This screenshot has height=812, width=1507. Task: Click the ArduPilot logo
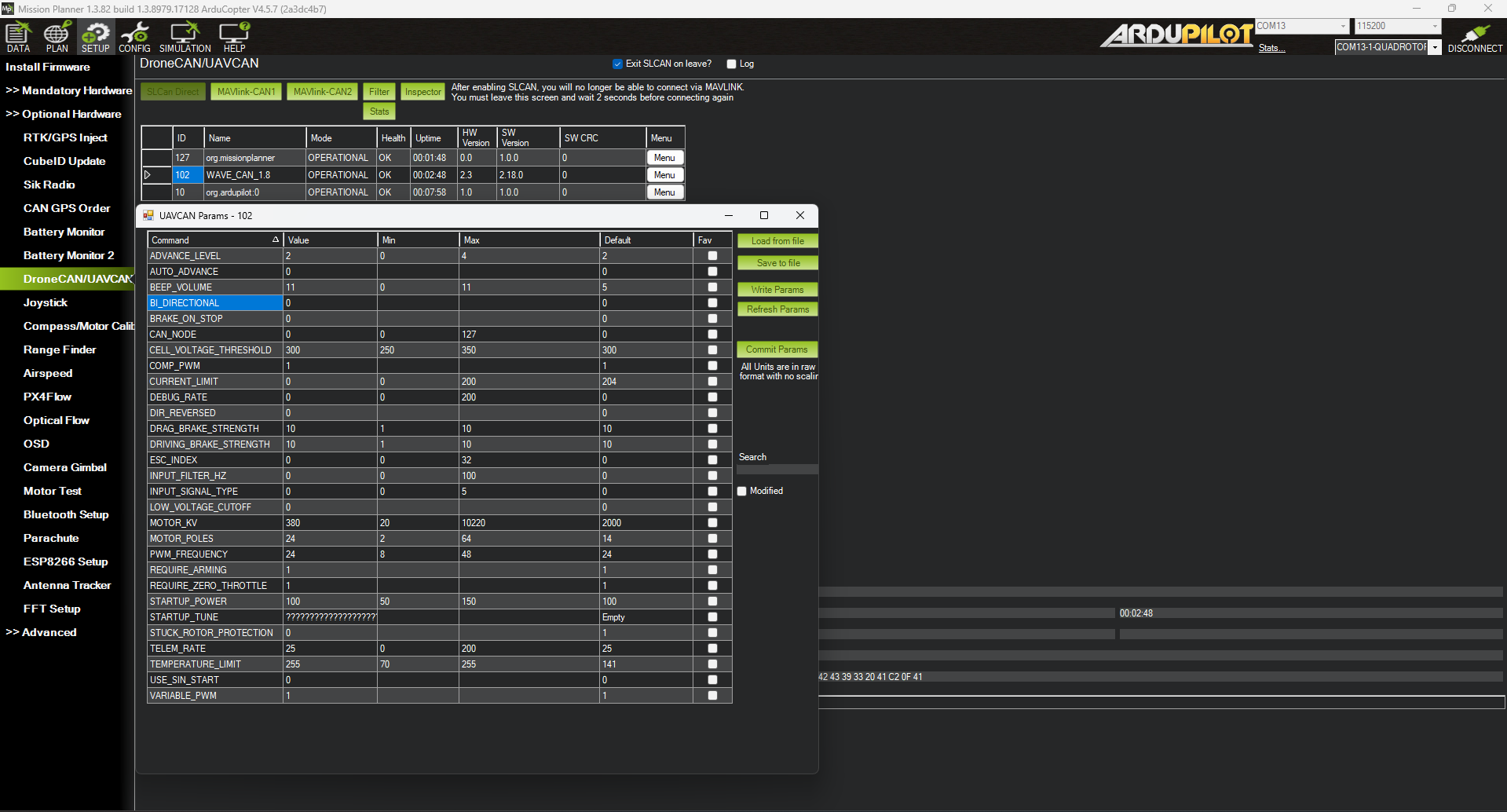tap(1175, 35)
